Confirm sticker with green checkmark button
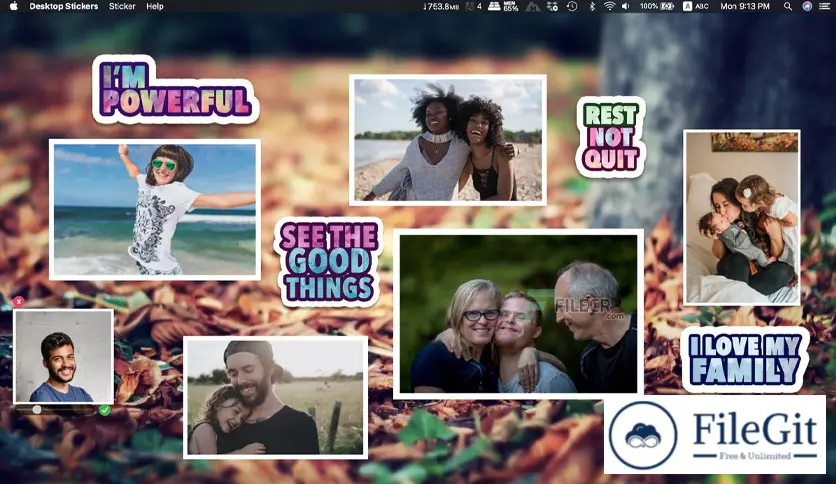 [104, 410]
